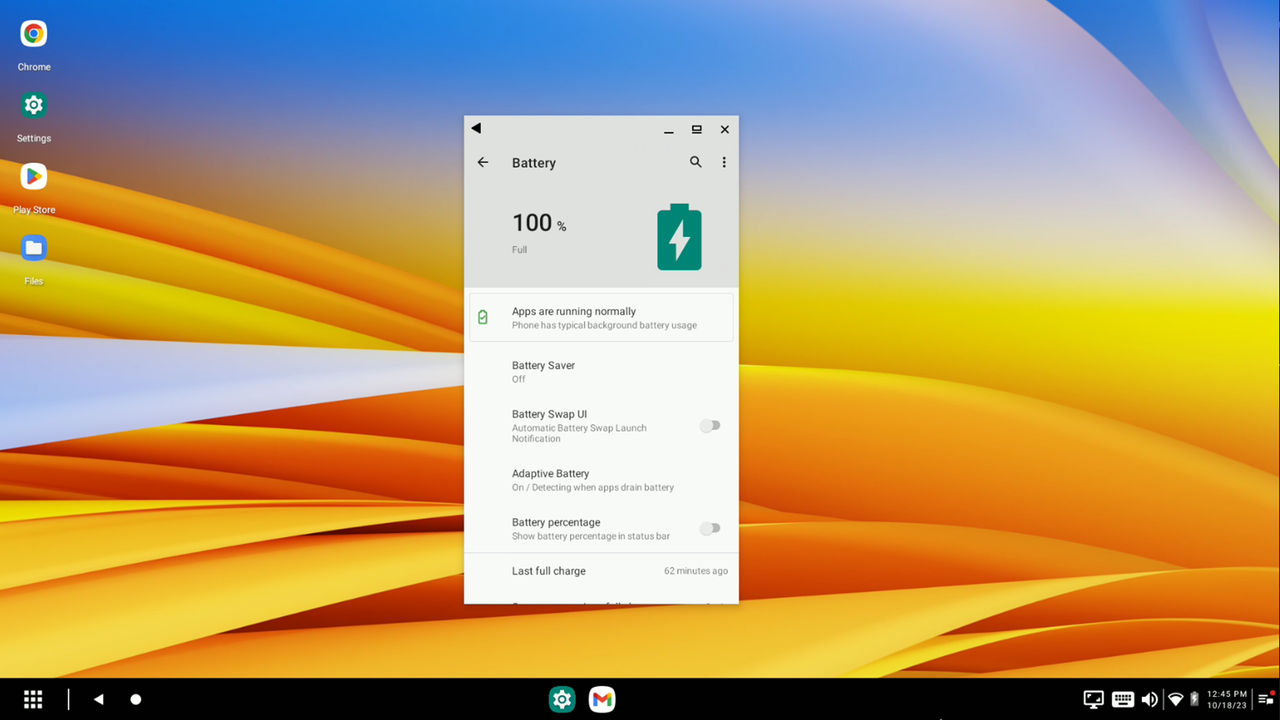The width and height of the screenshot is (1280, 720).
Task: Close the Battery settings window
Action: click(x=725, y=129)
